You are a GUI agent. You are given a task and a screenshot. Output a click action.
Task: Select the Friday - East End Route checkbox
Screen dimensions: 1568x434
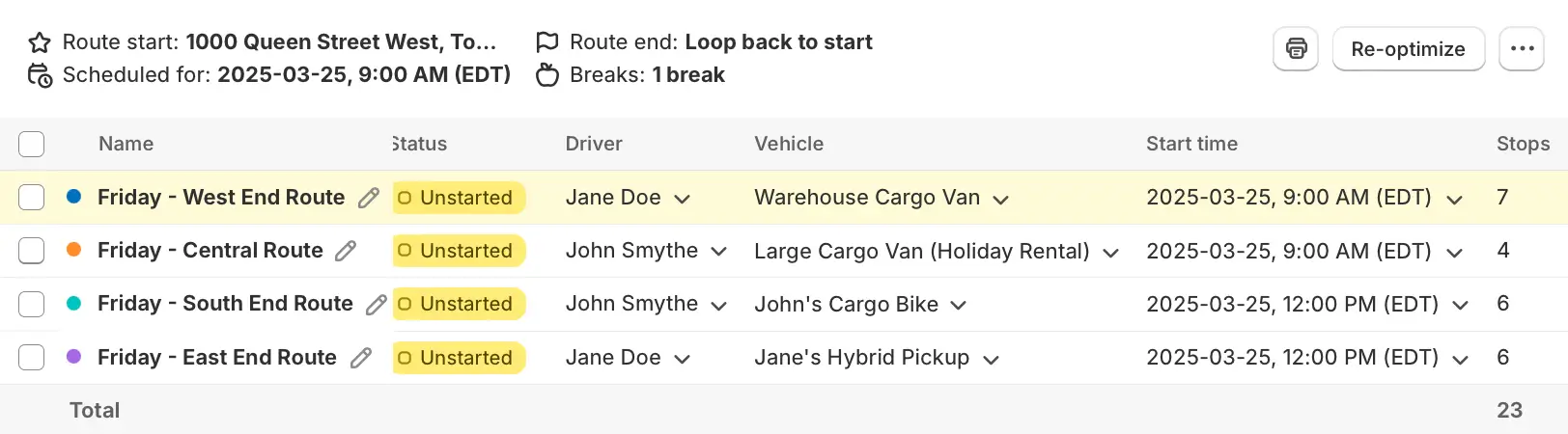click(x=32, y=358)
